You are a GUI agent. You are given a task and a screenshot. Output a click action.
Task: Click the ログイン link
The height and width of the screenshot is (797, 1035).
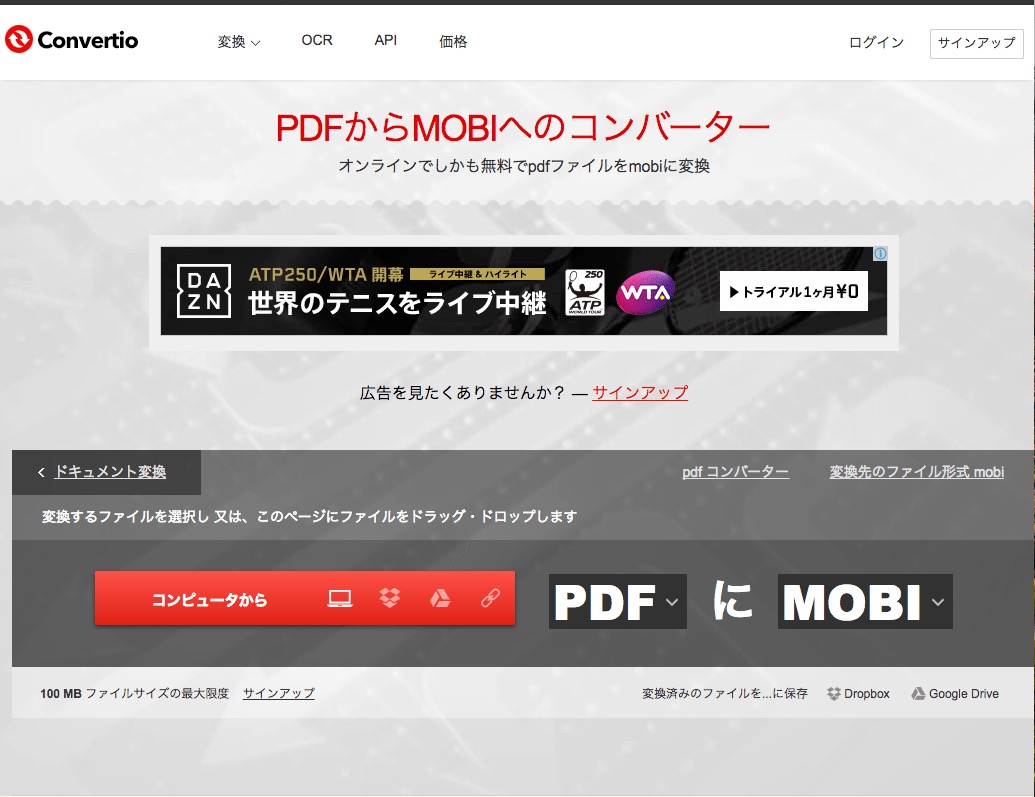point(876,43)
